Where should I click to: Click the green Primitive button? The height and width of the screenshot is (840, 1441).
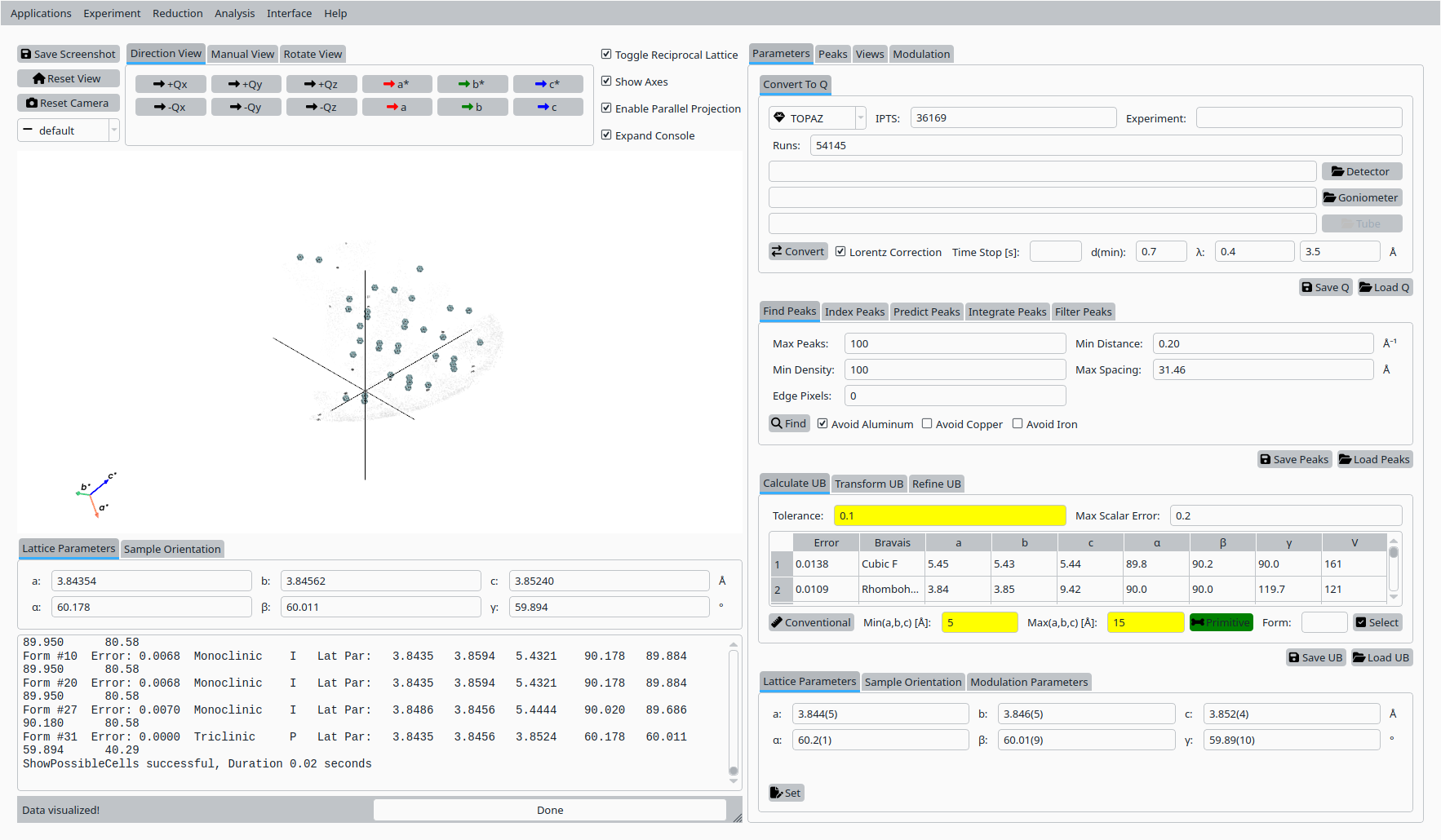(1221, 622)
